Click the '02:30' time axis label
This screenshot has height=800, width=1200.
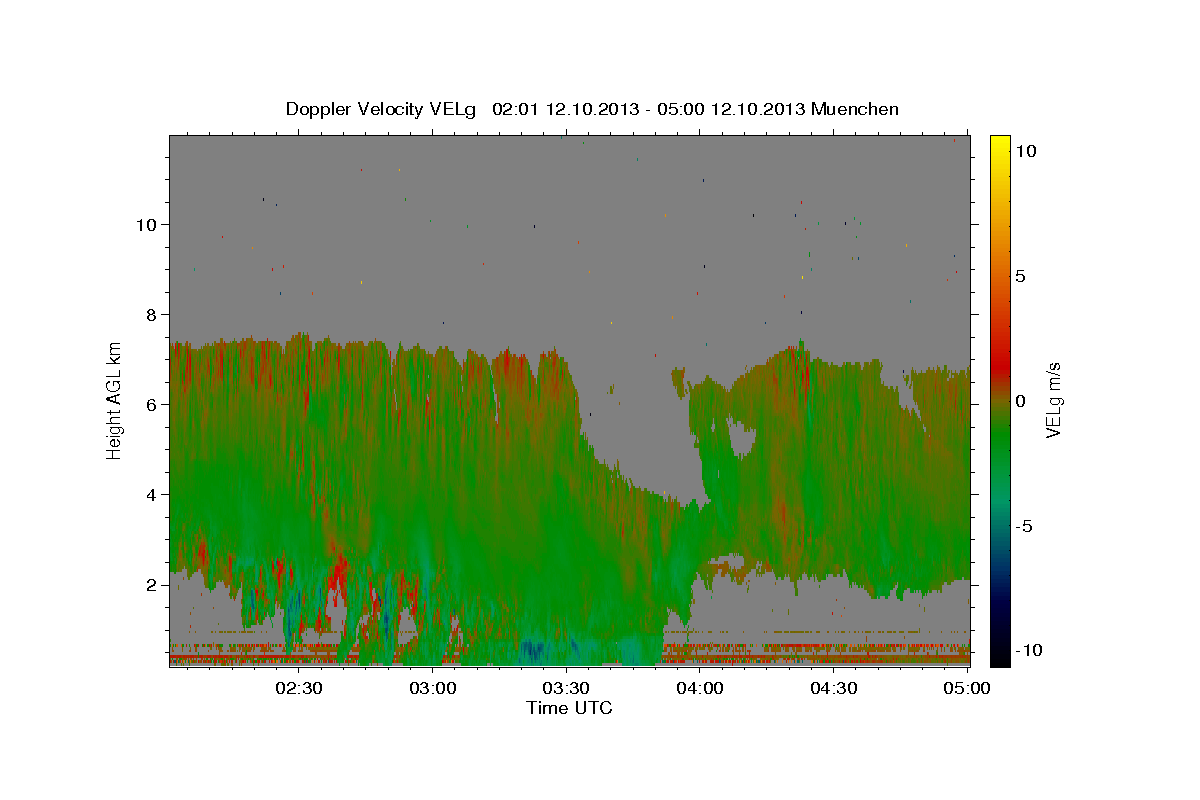point(298,688)
